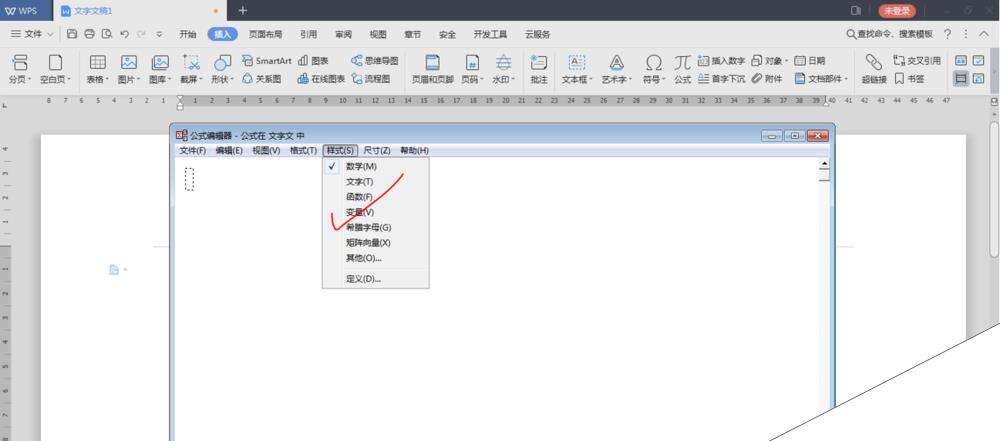
Task: Select checked Math (数学) style option
Action: 376,166
